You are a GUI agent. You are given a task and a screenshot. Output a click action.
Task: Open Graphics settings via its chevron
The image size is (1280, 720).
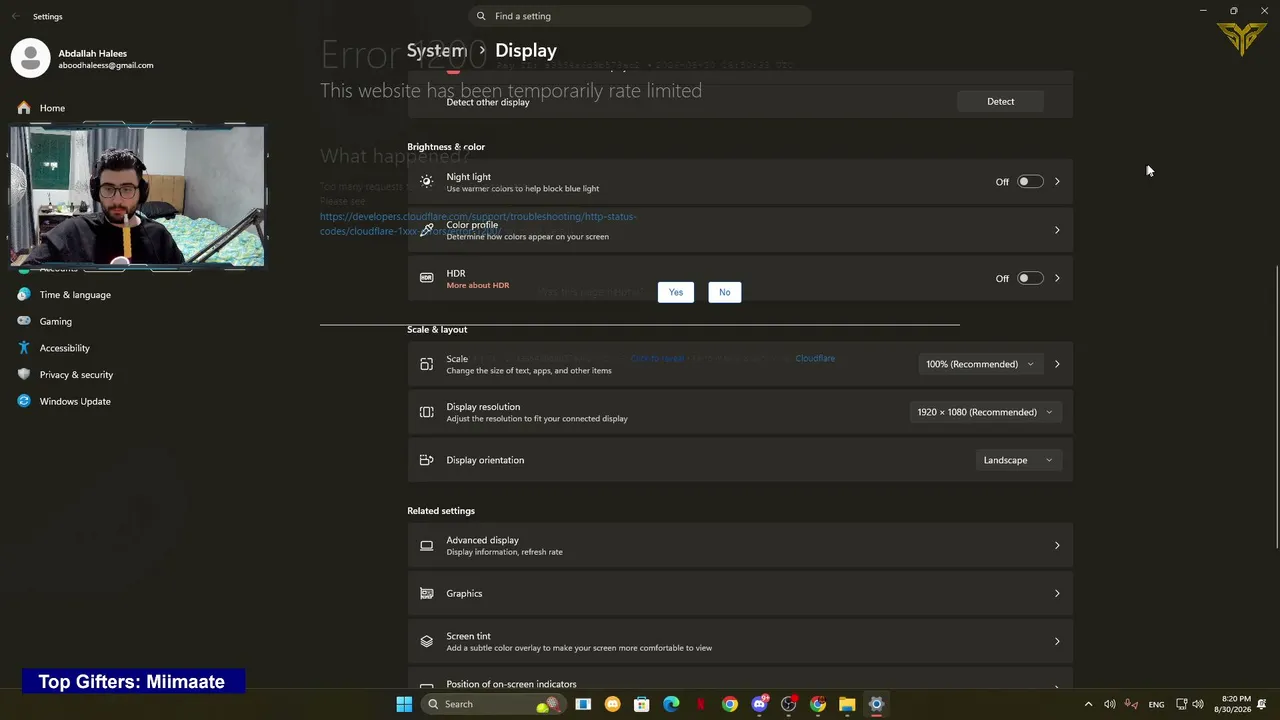[x=1057, y=593]
